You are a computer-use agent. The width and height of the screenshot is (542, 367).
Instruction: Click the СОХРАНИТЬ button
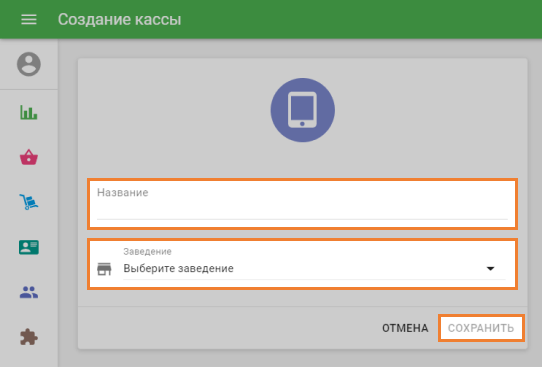481,328
